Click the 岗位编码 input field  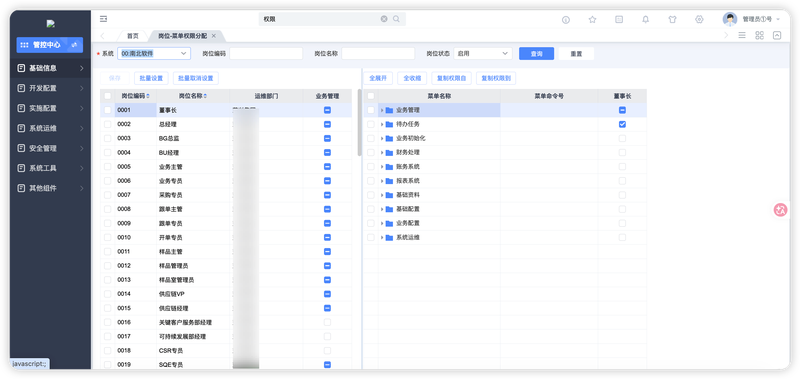pyautogui.click(x=266, y=54)
